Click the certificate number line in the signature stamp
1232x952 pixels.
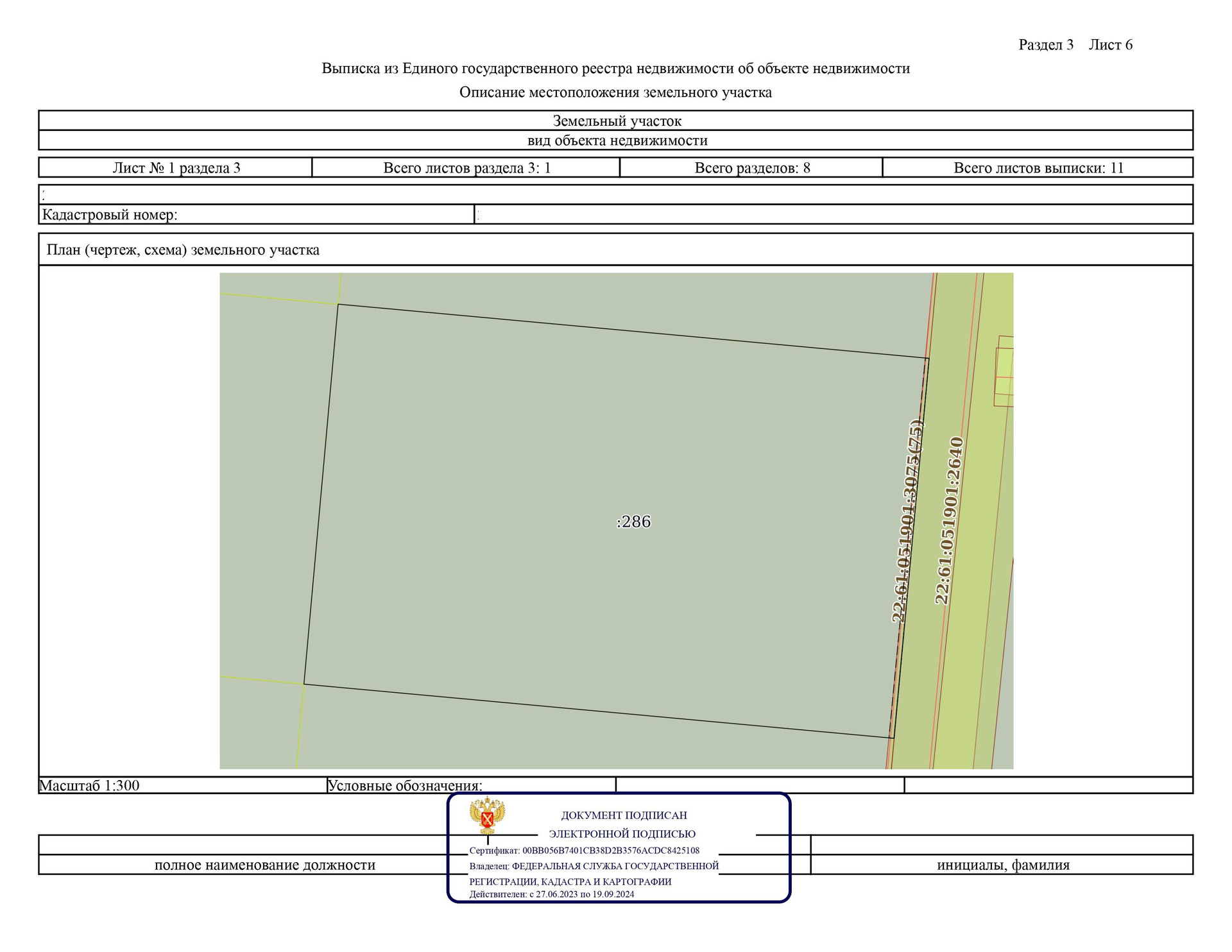584,851
